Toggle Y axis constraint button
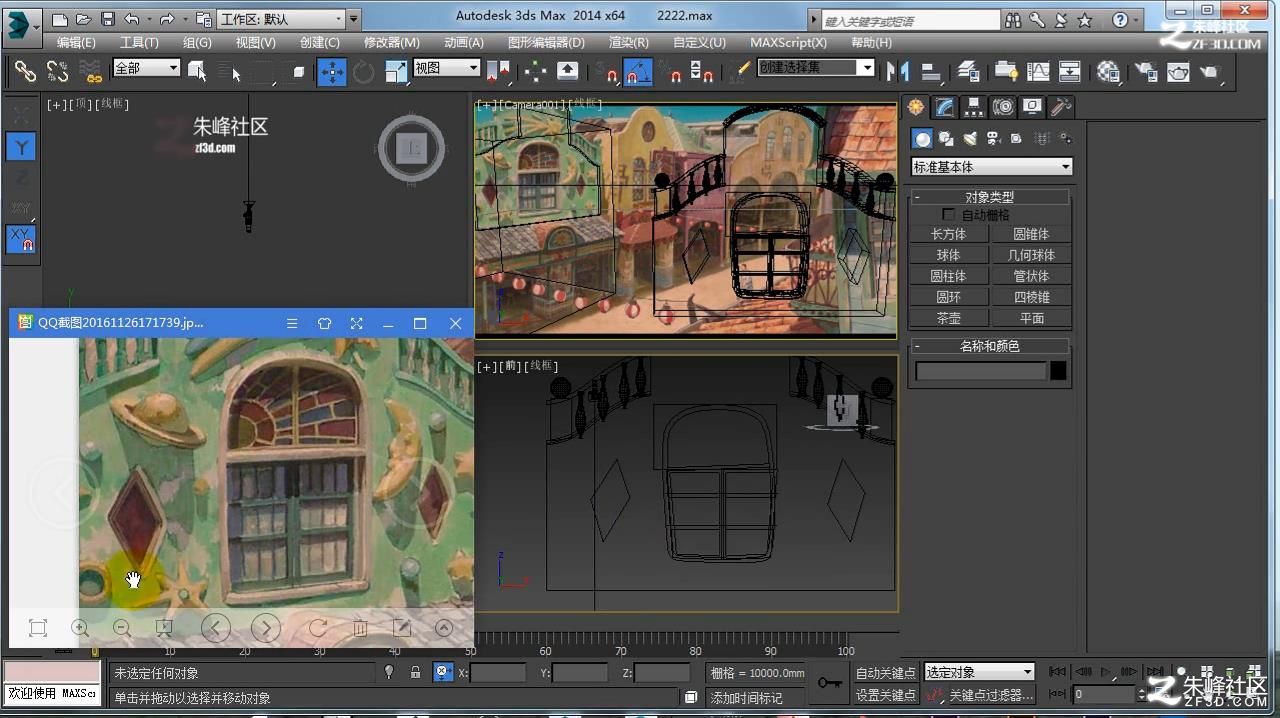Screen dimensions: 1280x718 point(21,147)
